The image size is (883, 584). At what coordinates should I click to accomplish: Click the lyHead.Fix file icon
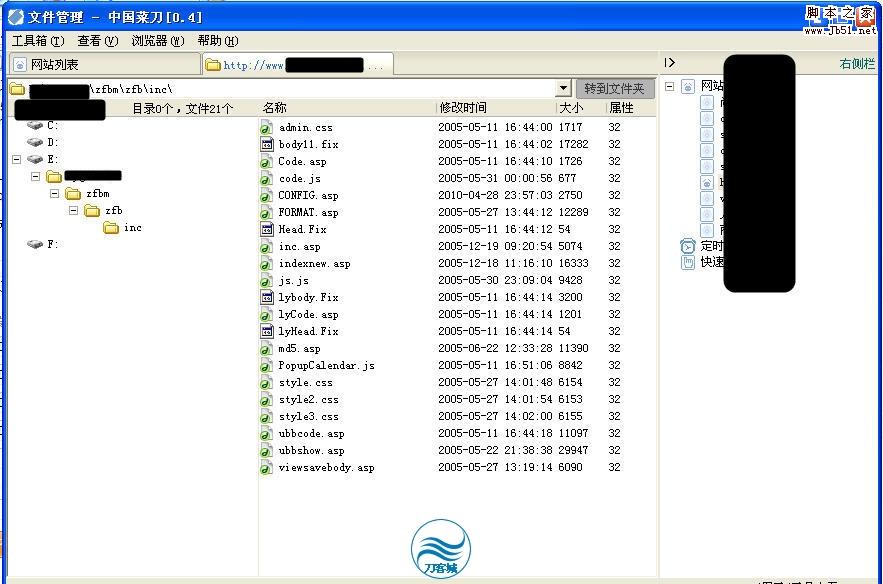266,332
